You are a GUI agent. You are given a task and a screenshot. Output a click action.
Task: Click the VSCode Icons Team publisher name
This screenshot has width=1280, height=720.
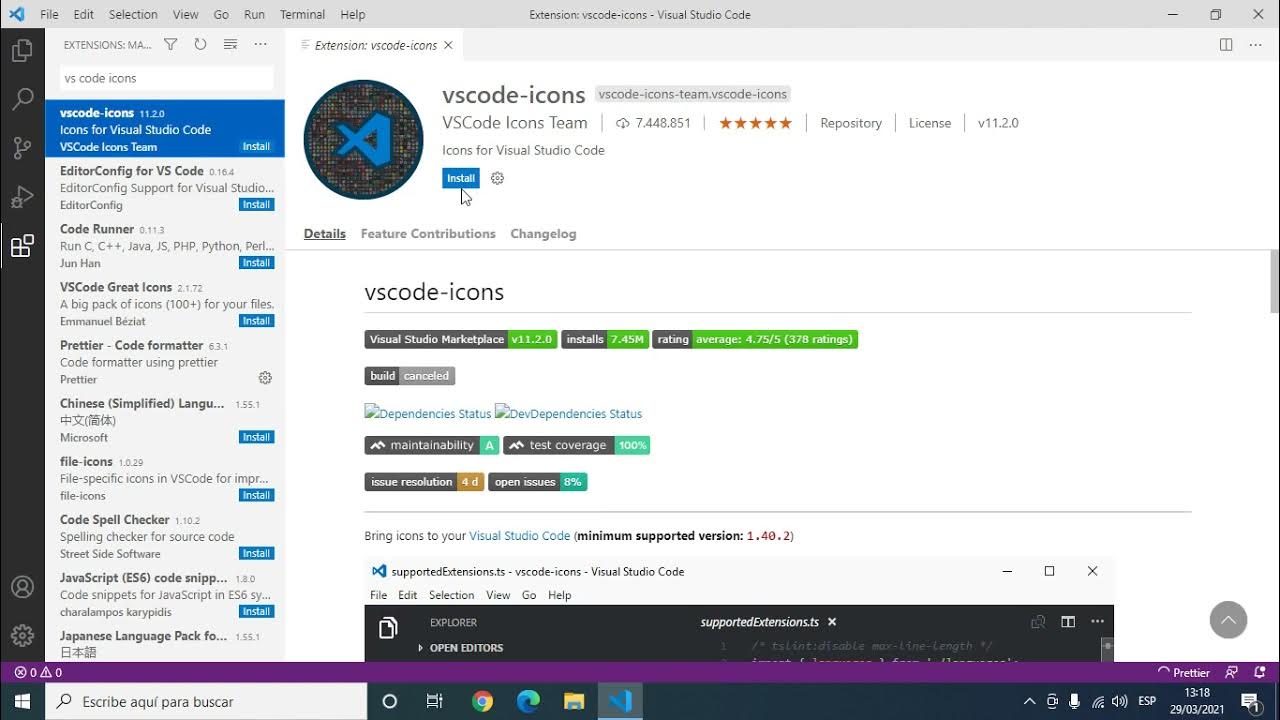tap(515, 123)
